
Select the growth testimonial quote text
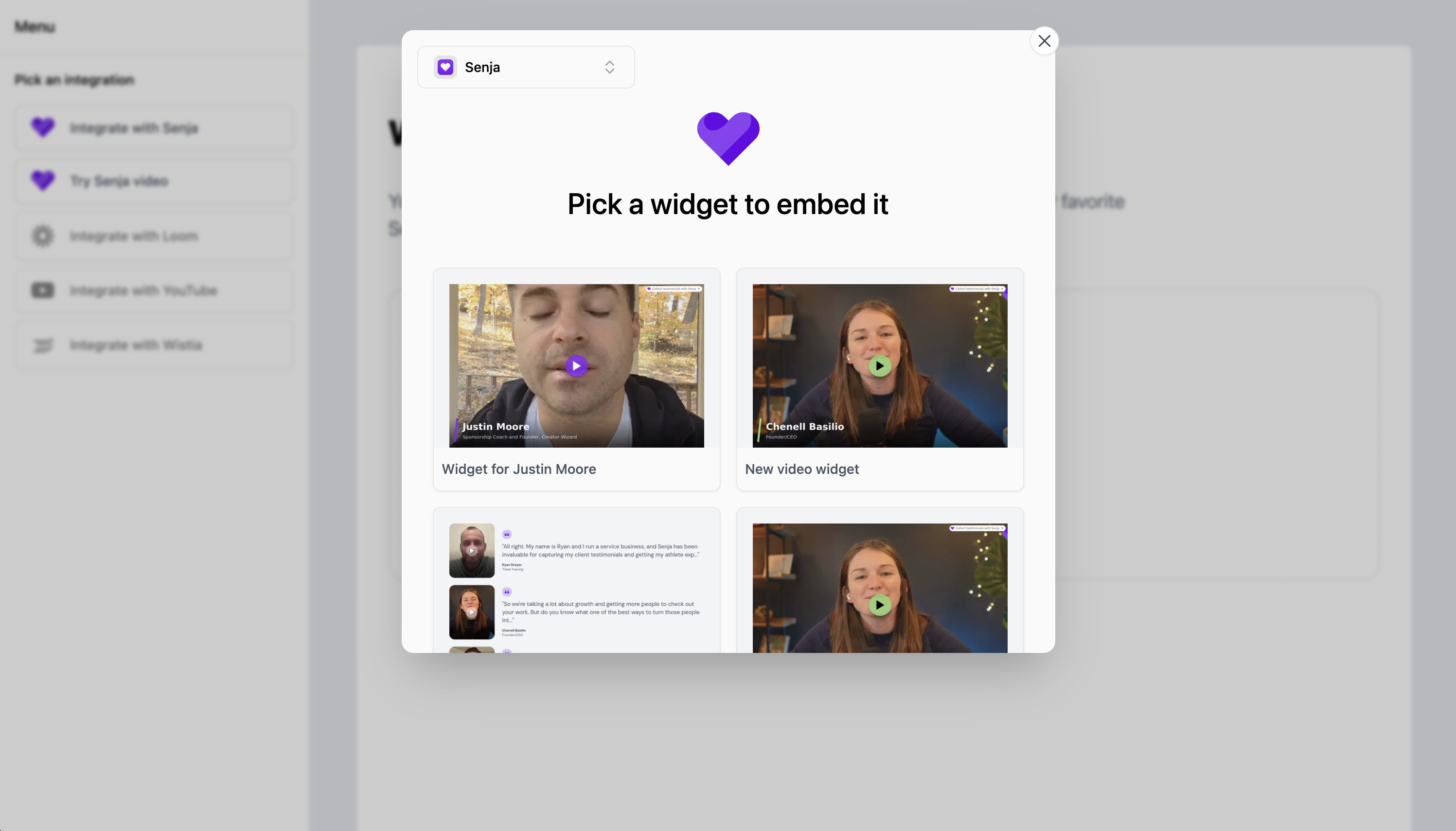tap(601, 612)
